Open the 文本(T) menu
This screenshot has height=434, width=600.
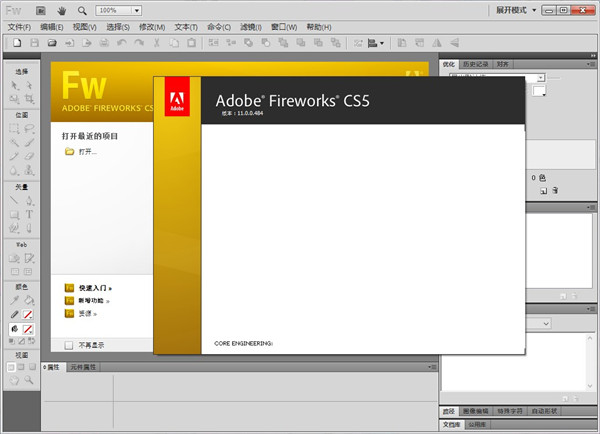pyautogui.click(x=186, y=27)
